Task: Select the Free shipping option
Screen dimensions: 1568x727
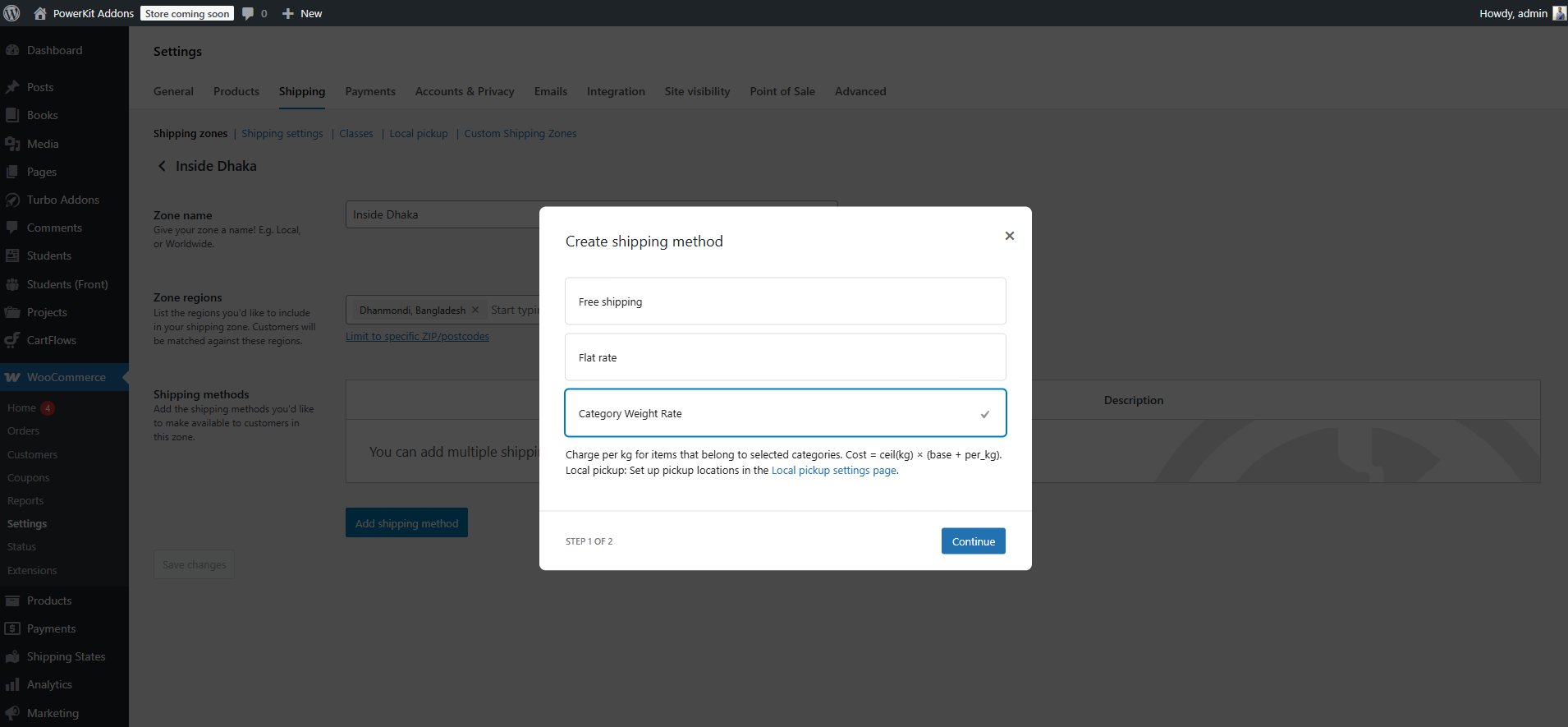Action: point(785,301)
